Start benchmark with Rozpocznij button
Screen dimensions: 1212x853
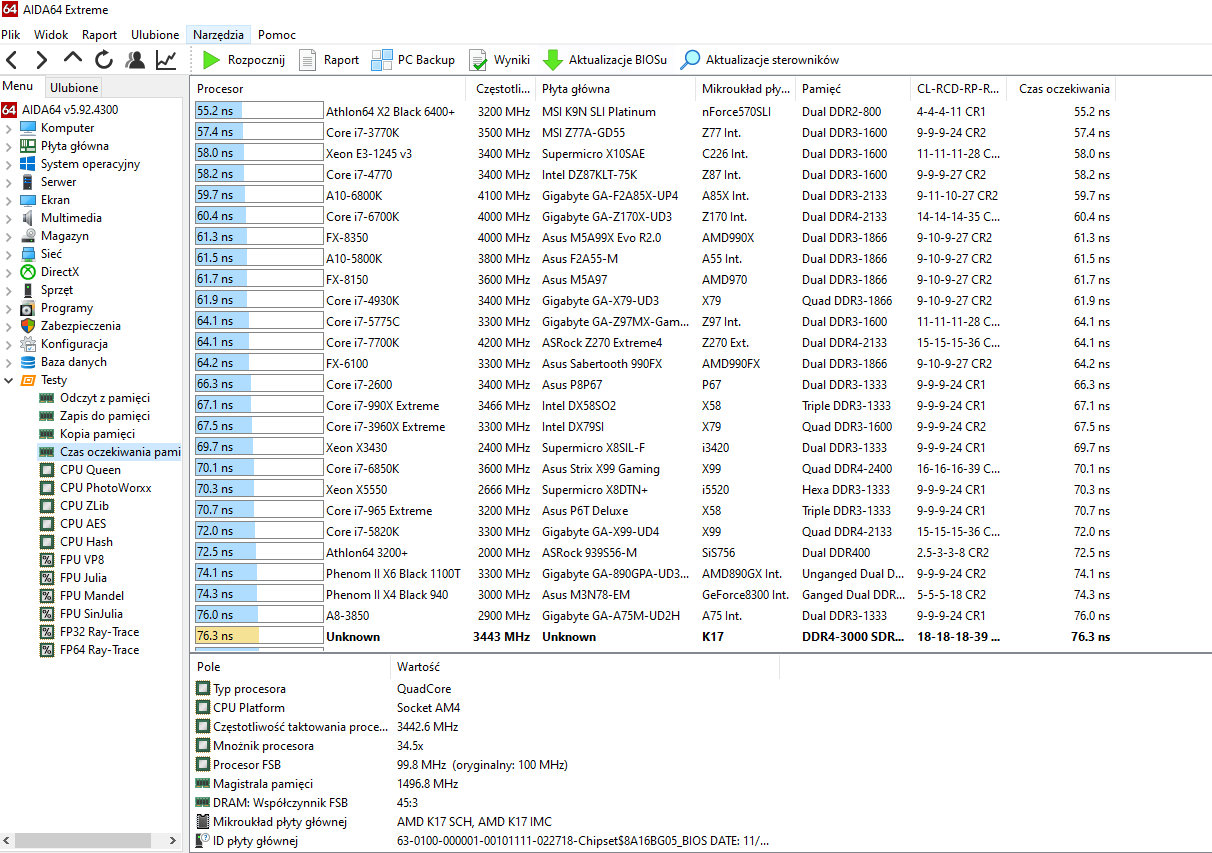(x=244, y=60)
